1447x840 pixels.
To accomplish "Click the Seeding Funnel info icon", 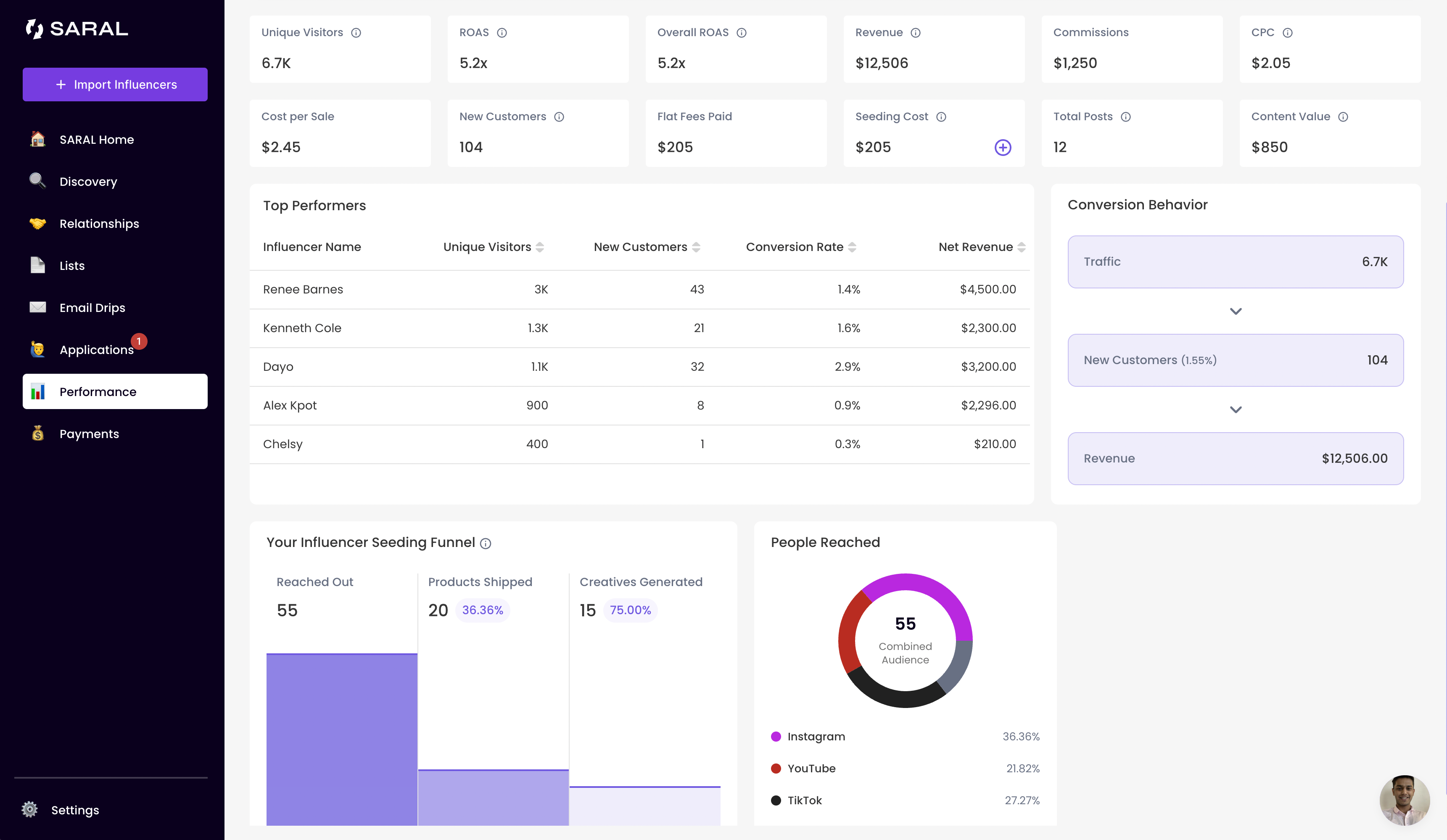I will 486,543.
